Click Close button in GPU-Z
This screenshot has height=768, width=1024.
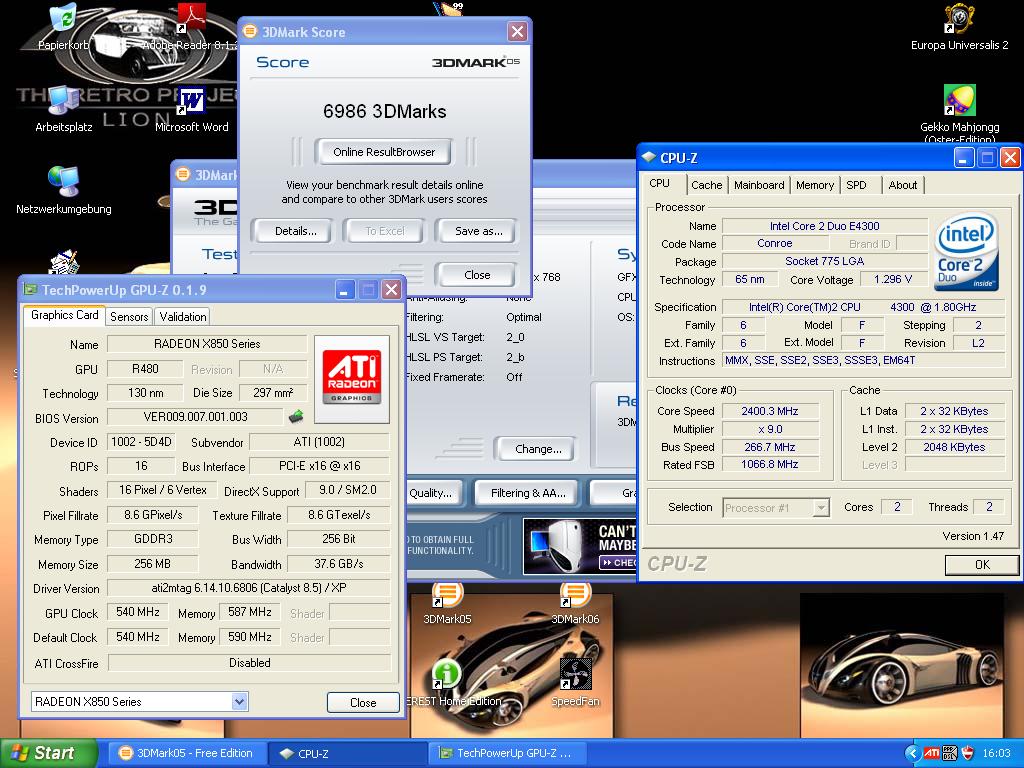[363, 703]
